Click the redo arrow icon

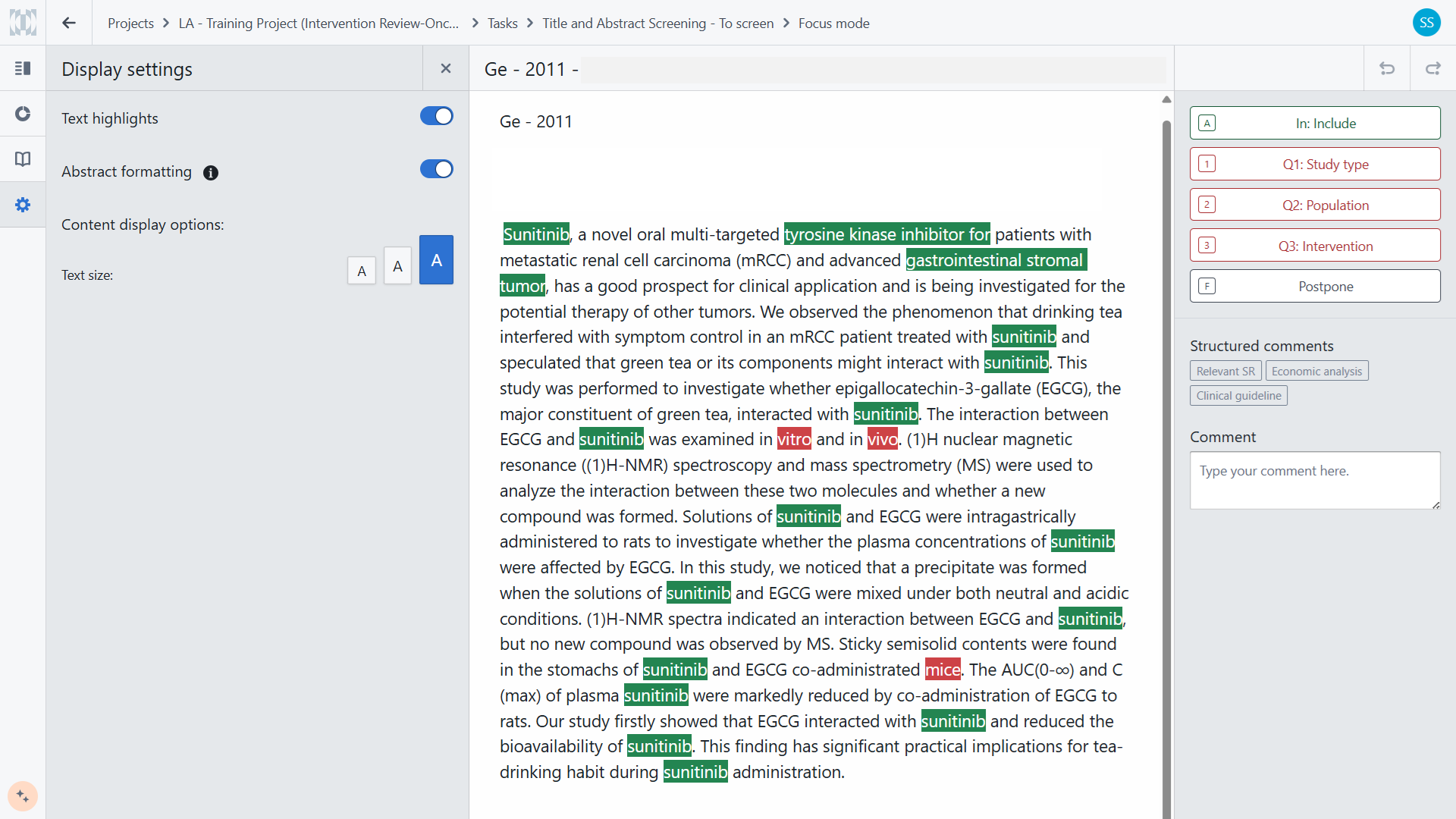1432,68
